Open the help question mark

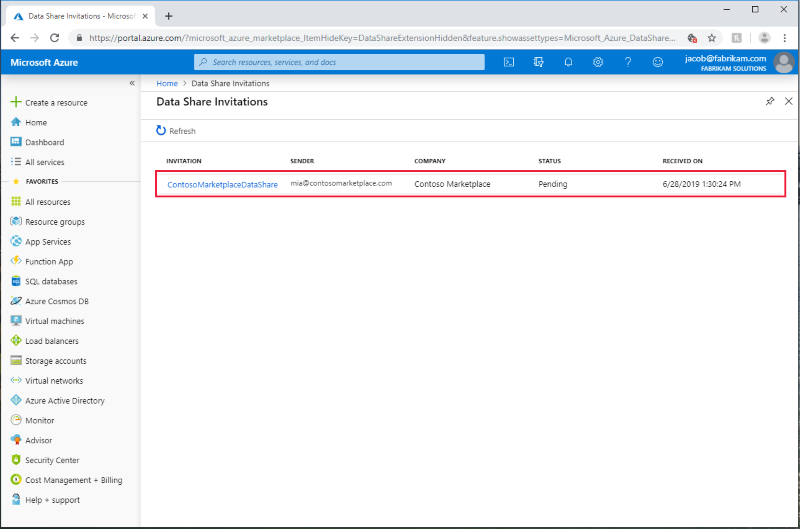pyautogui.click(x=628, y=62)
